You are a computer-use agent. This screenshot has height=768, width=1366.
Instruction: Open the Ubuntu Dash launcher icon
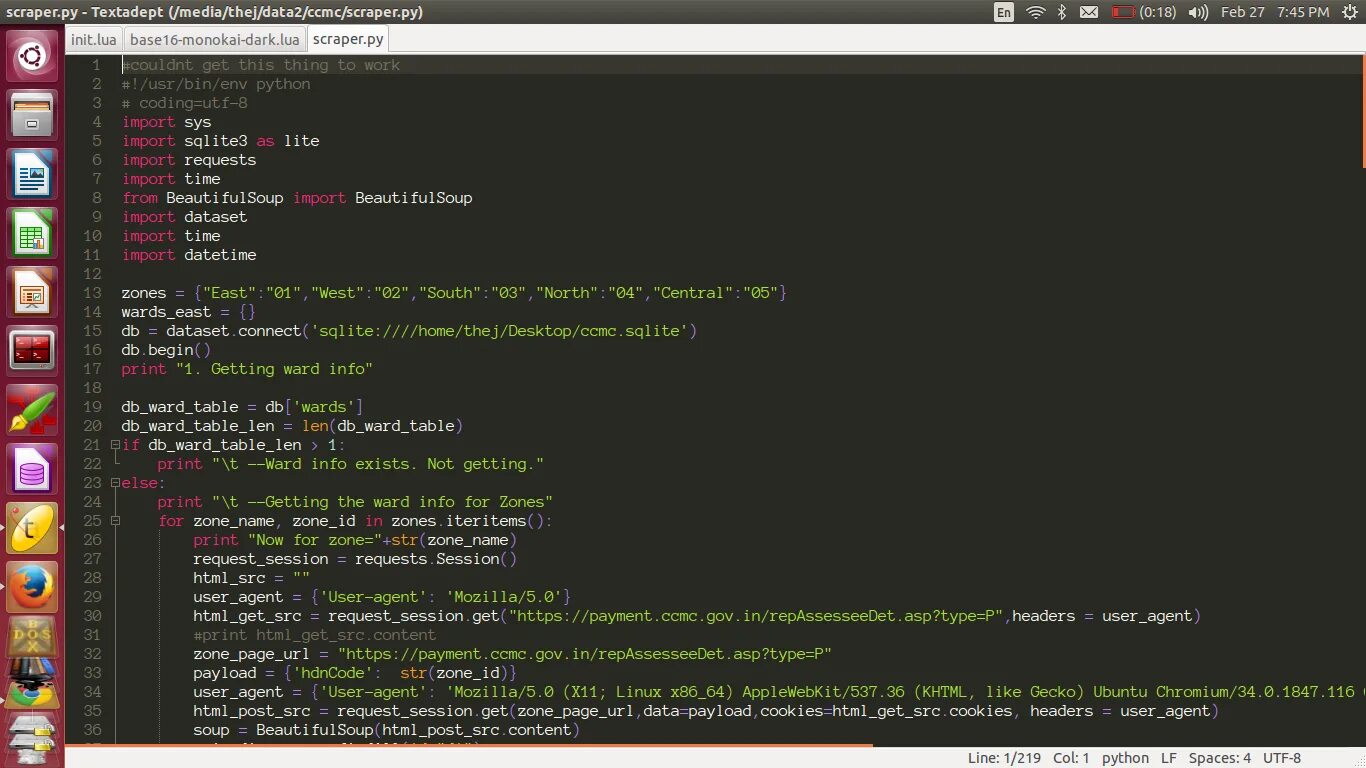click(x=32, y=55)
